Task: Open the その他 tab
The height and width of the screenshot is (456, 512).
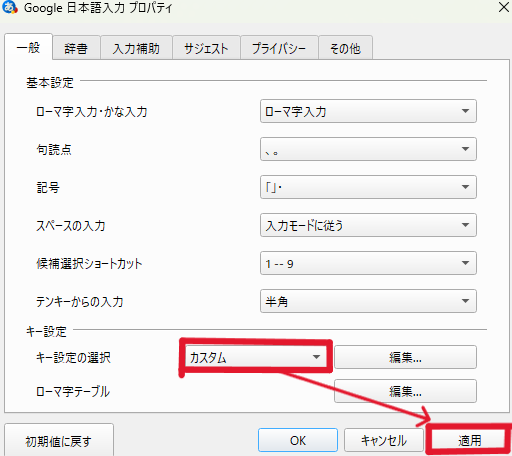Action: point(345,48)
